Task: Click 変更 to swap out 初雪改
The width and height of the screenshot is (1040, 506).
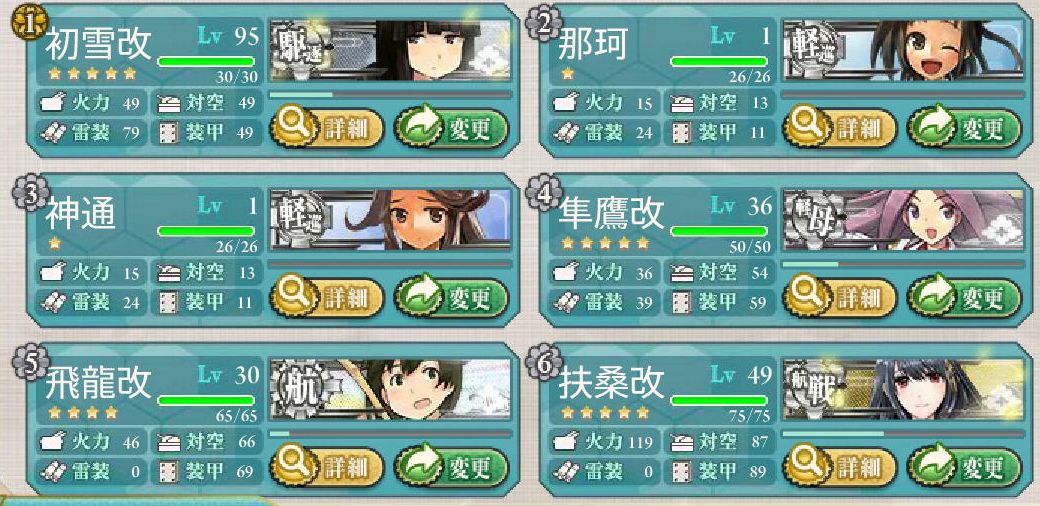Action: tap(452, 129)
